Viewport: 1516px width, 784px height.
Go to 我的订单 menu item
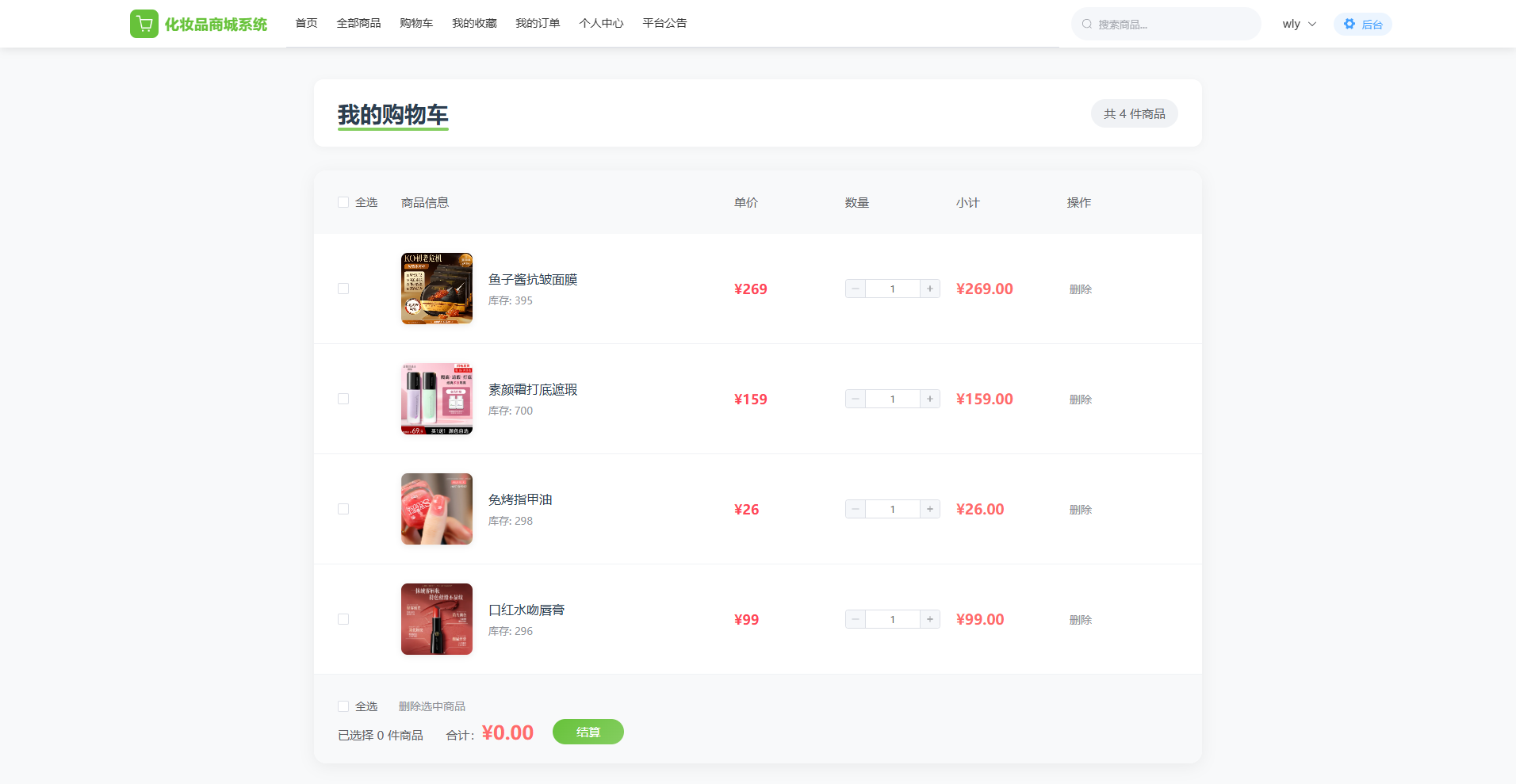click(x=538, y=23)
